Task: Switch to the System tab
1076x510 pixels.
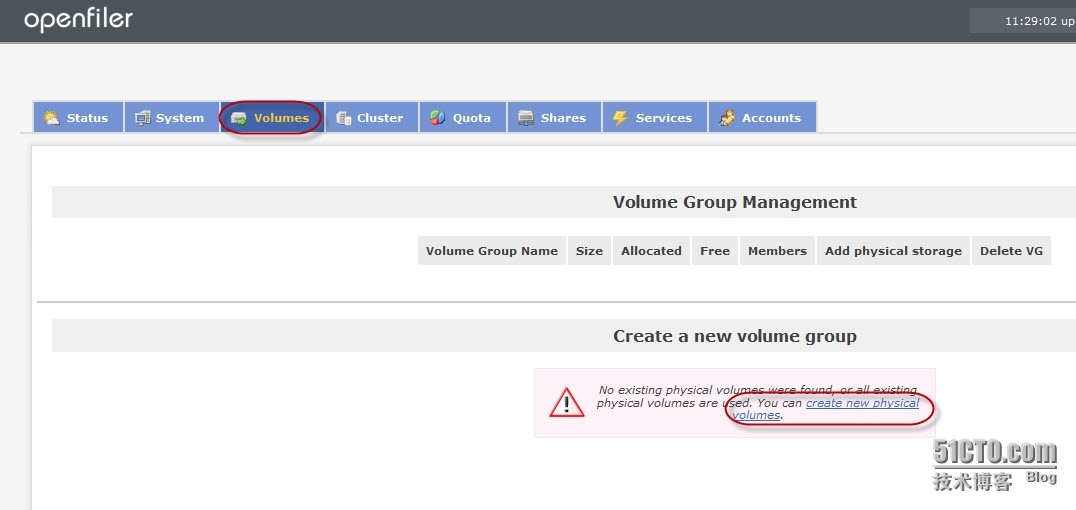Action: click(x=172, y=117)
